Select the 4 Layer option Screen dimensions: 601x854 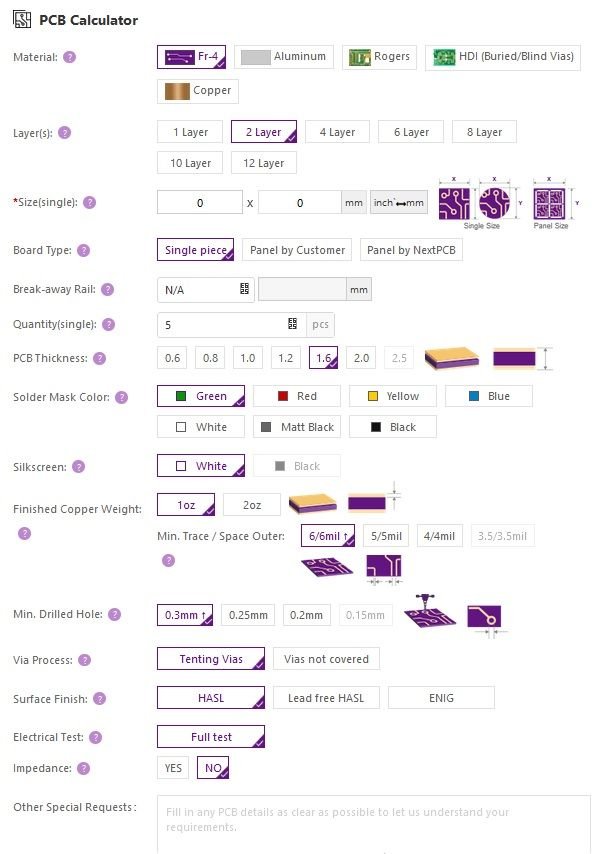[x=337, y=132]
